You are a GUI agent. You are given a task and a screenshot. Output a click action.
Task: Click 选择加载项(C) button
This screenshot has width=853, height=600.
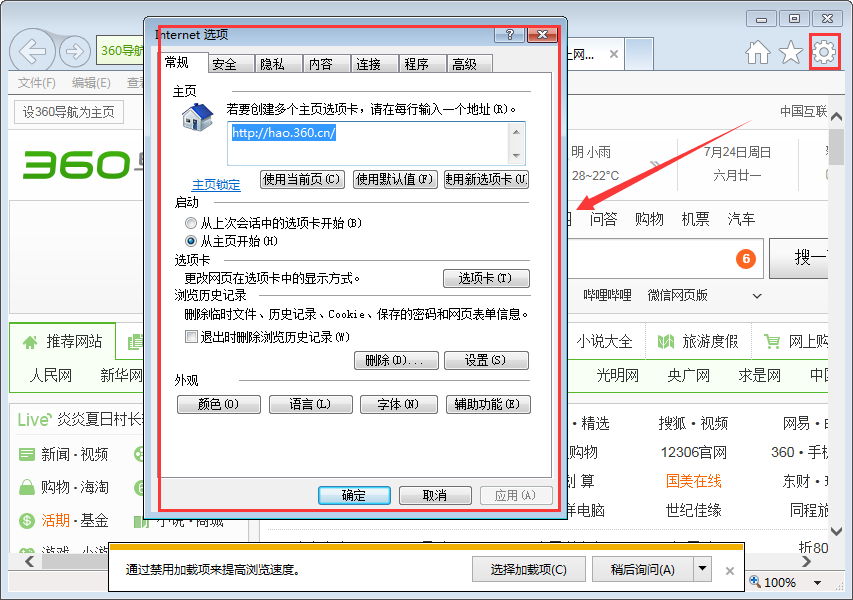(529, 570)
